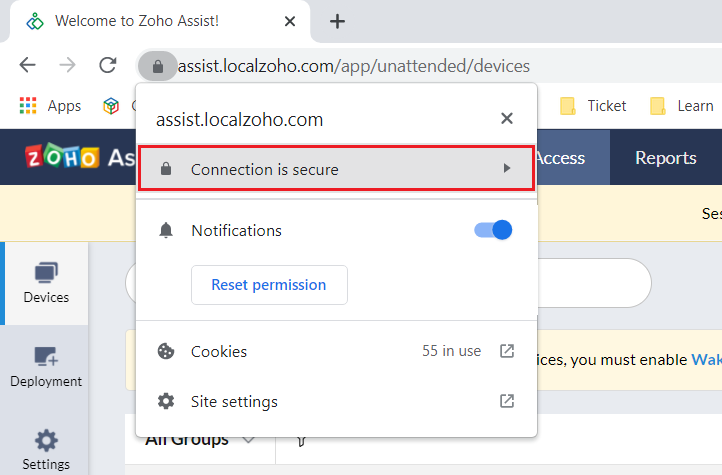
Task: Open the Deployment sidebar section
Action: [x=46, y=367]
